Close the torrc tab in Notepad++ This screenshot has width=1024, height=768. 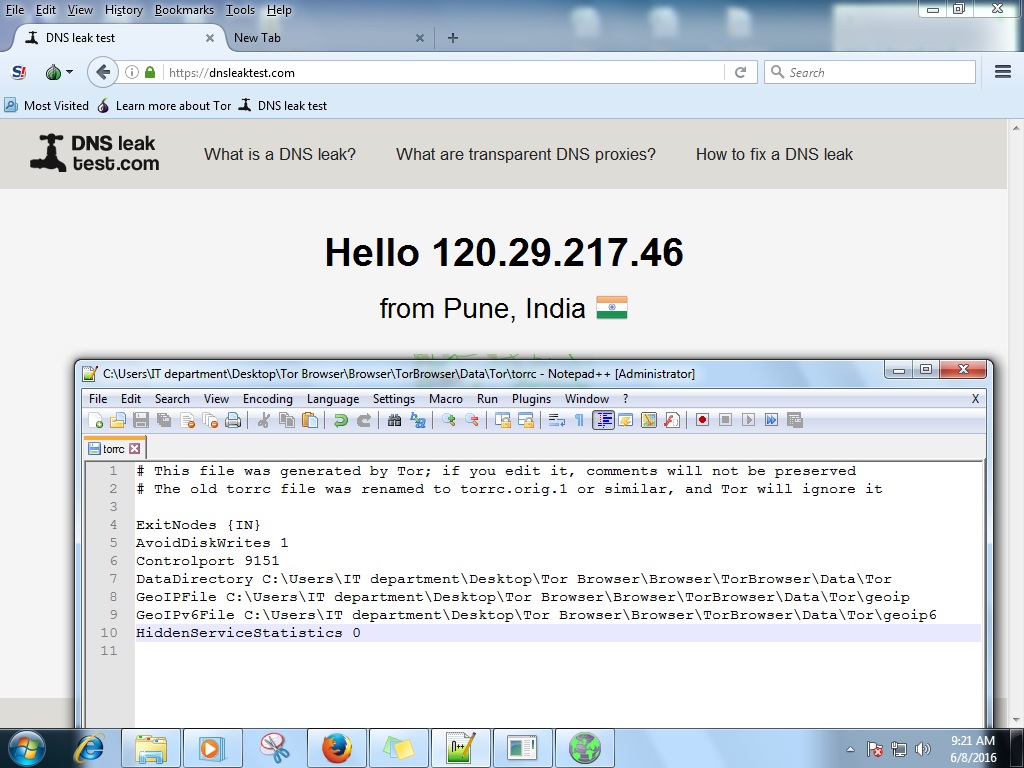(135, 449)
